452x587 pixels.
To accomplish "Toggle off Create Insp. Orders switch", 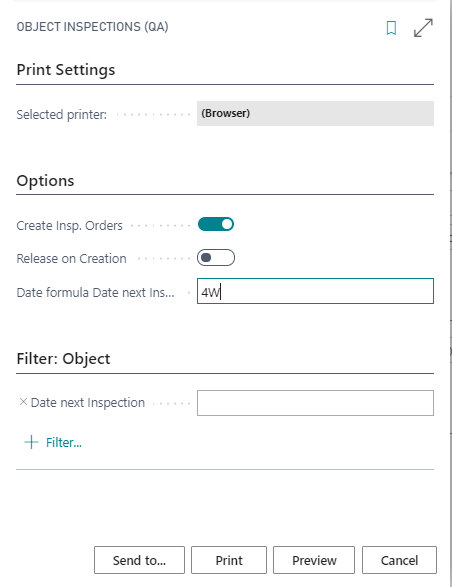I will (x=216, y=224).
